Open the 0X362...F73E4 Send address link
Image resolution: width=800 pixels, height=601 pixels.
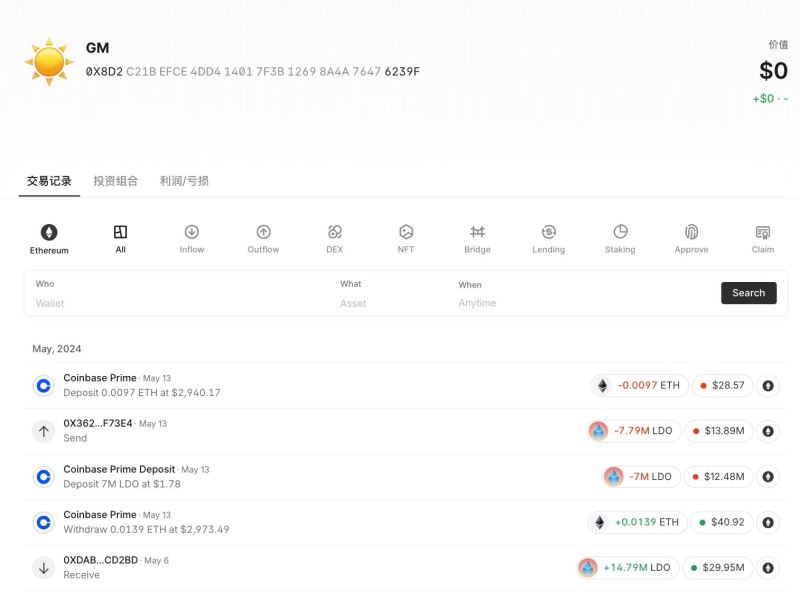pos(98,423)
